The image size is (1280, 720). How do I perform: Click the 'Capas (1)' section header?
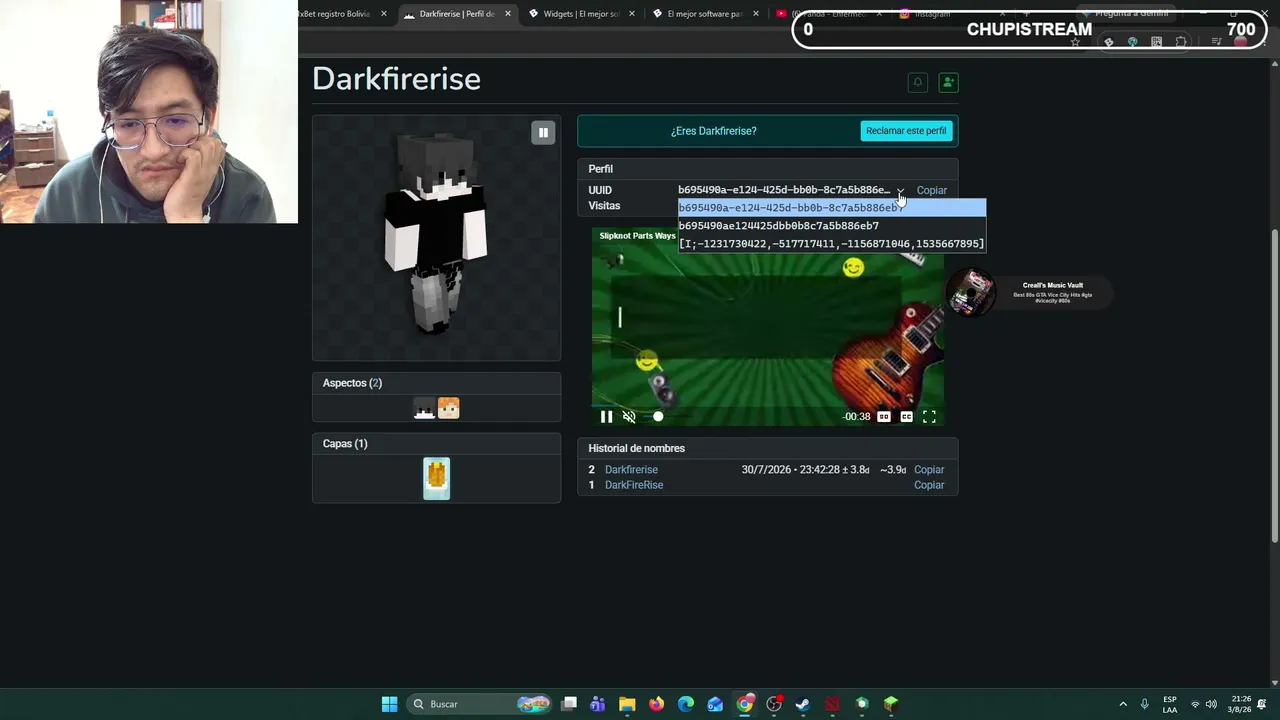[x=345, y=444]
